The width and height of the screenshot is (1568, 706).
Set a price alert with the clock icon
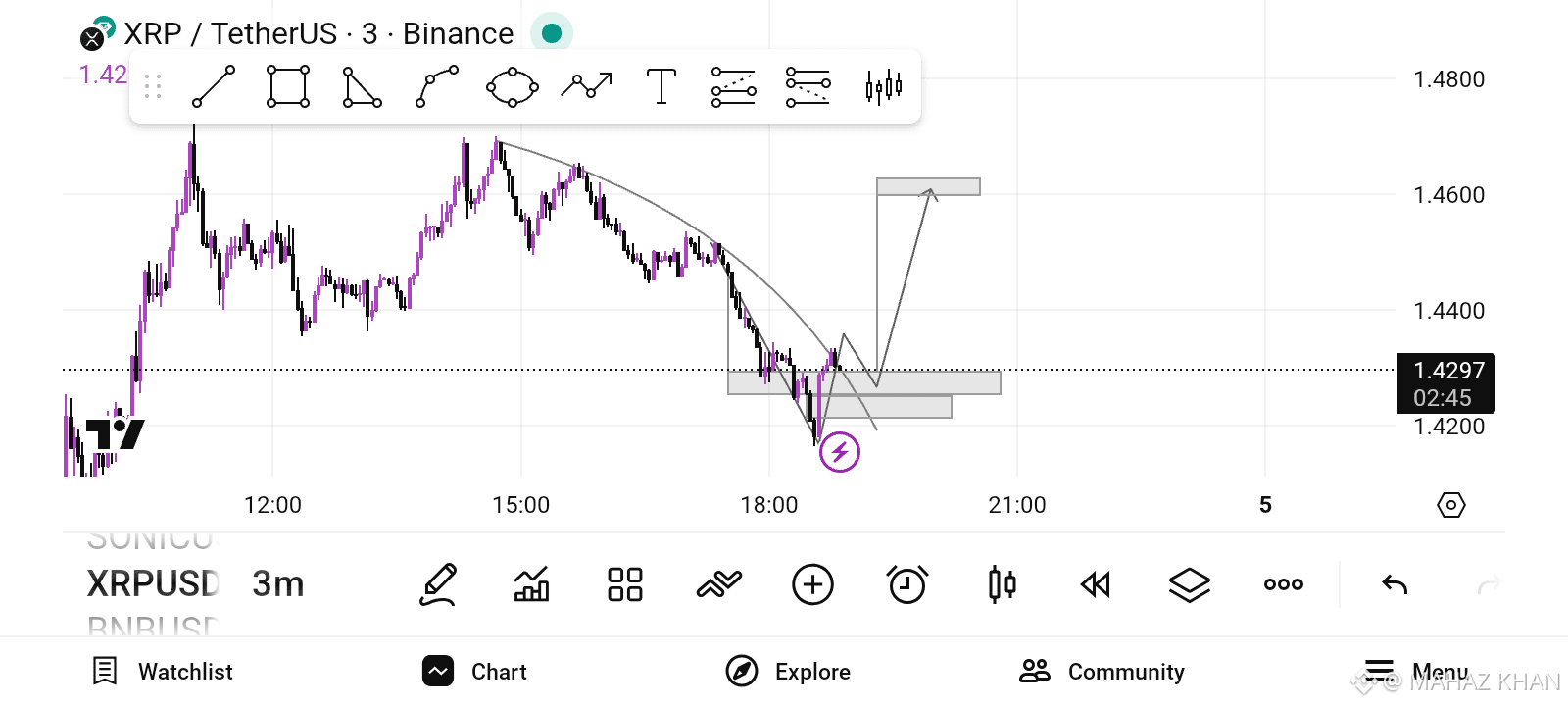[x=907, y=584]
